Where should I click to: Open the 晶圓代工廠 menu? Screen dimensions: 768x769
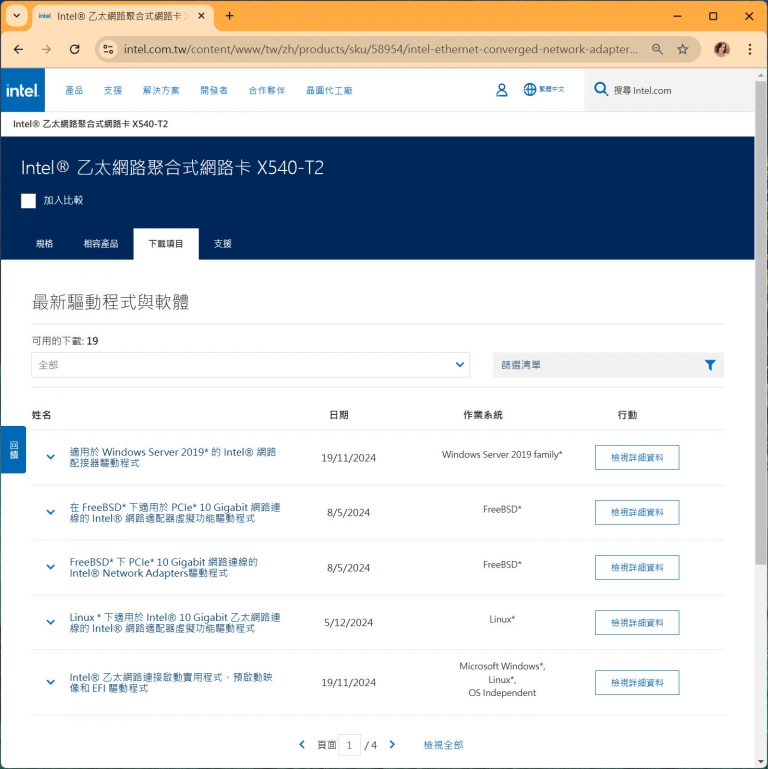click(x=329, y=90)
